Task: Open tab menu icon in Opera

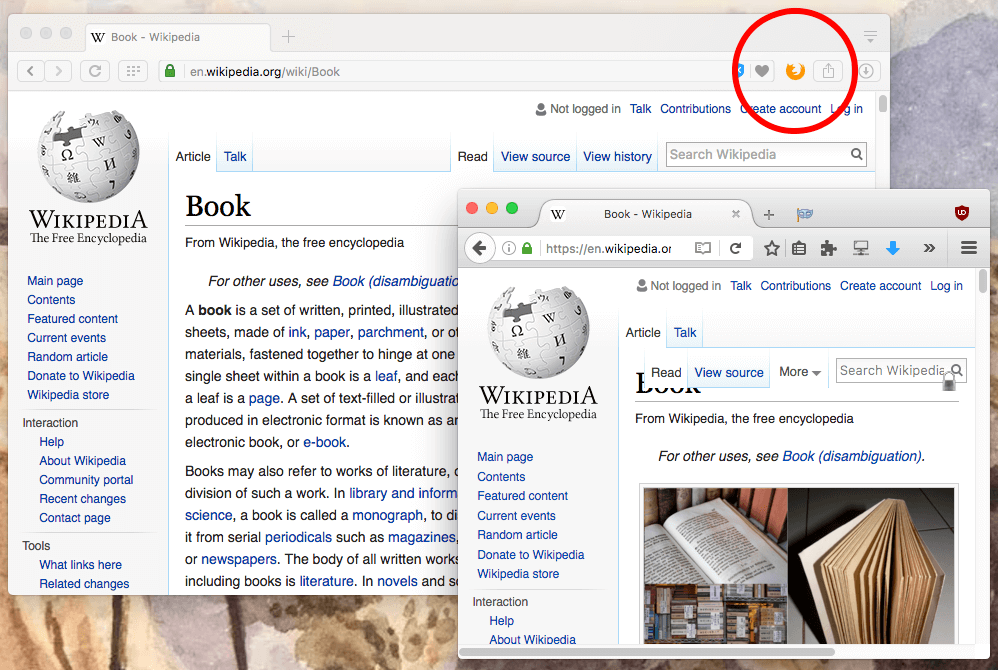Action: [x=870, y=36]
